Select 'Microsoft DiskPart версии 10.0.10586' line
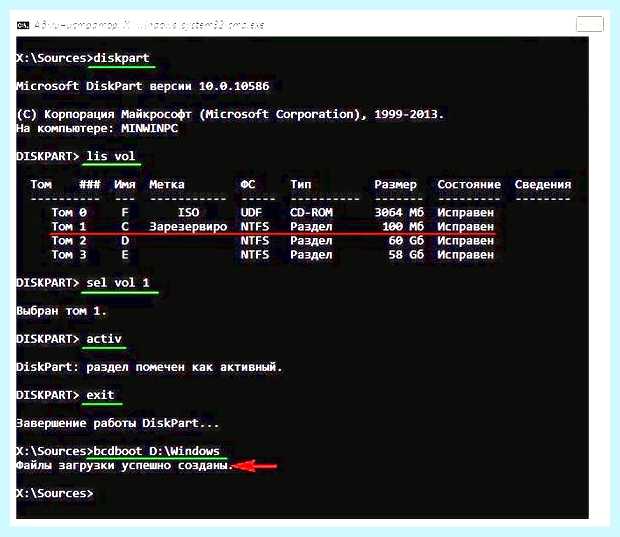Screen dimensions: 620x537 pos(143,86)
